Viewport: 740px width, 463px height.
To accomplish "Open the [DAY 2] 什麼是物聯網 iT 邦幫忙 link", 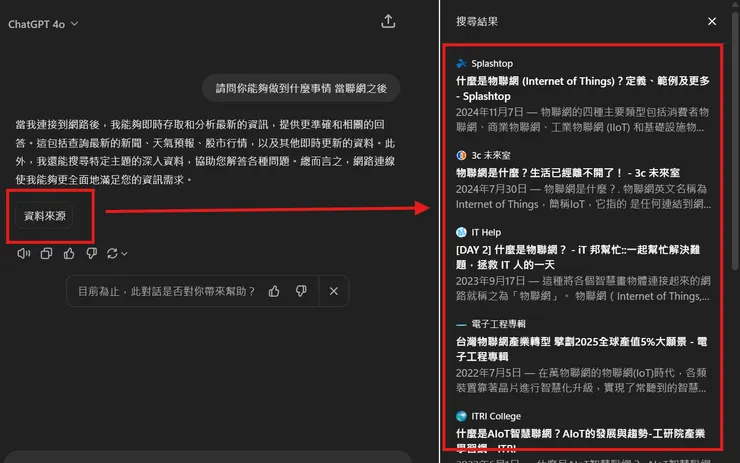I will coord(578,257).
